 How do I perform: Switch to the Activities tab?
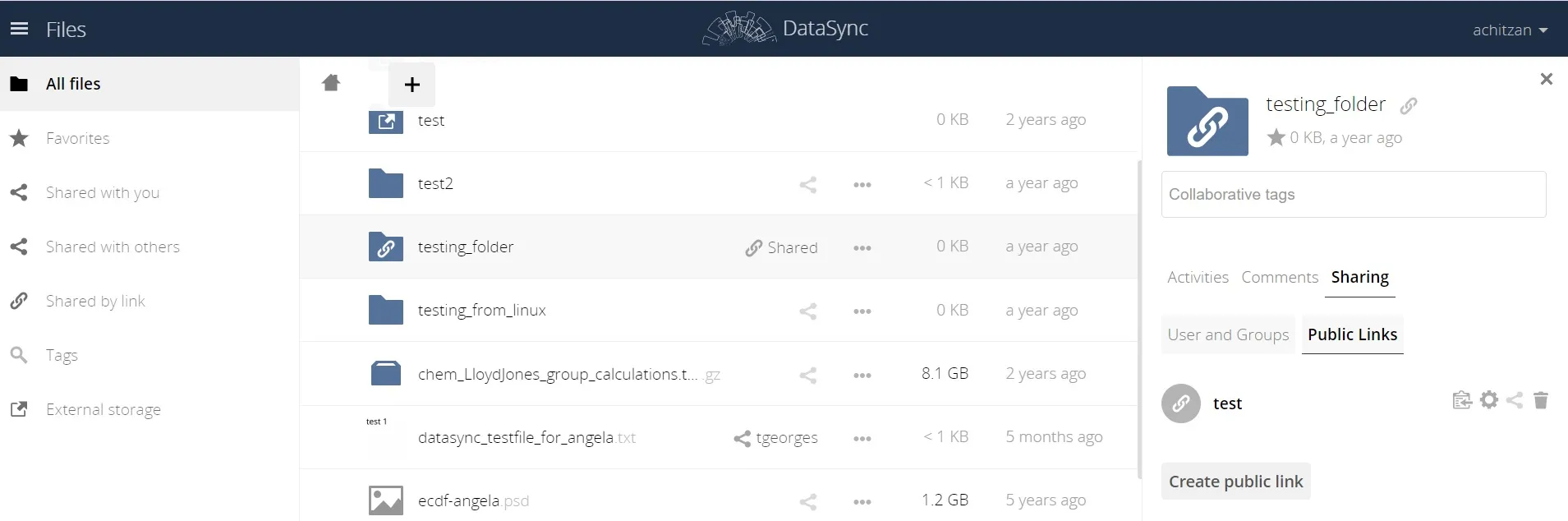[x=1198, y=277]
